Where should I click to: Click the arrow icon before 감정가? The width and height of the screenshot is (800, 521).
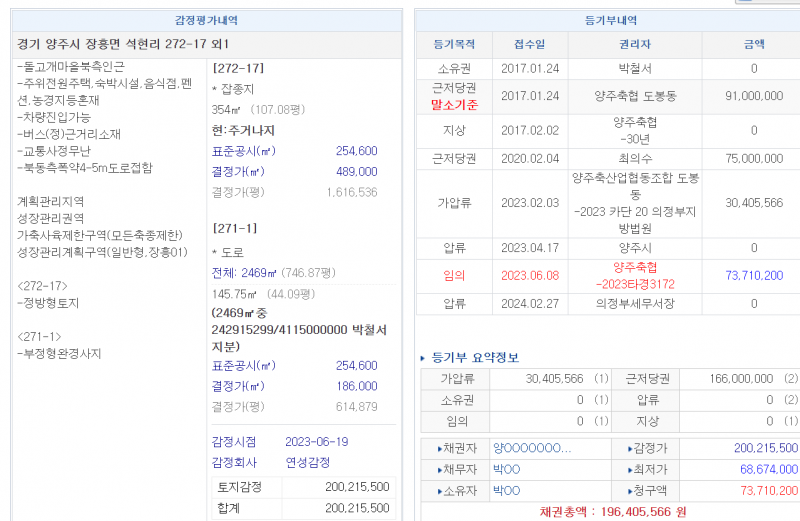[631, 448]
